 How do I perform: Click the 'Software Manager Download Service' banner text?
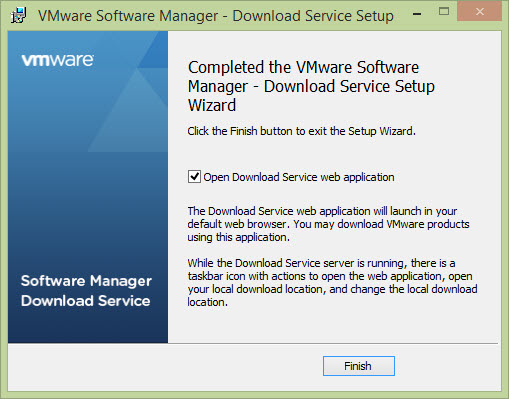[86, 291]
